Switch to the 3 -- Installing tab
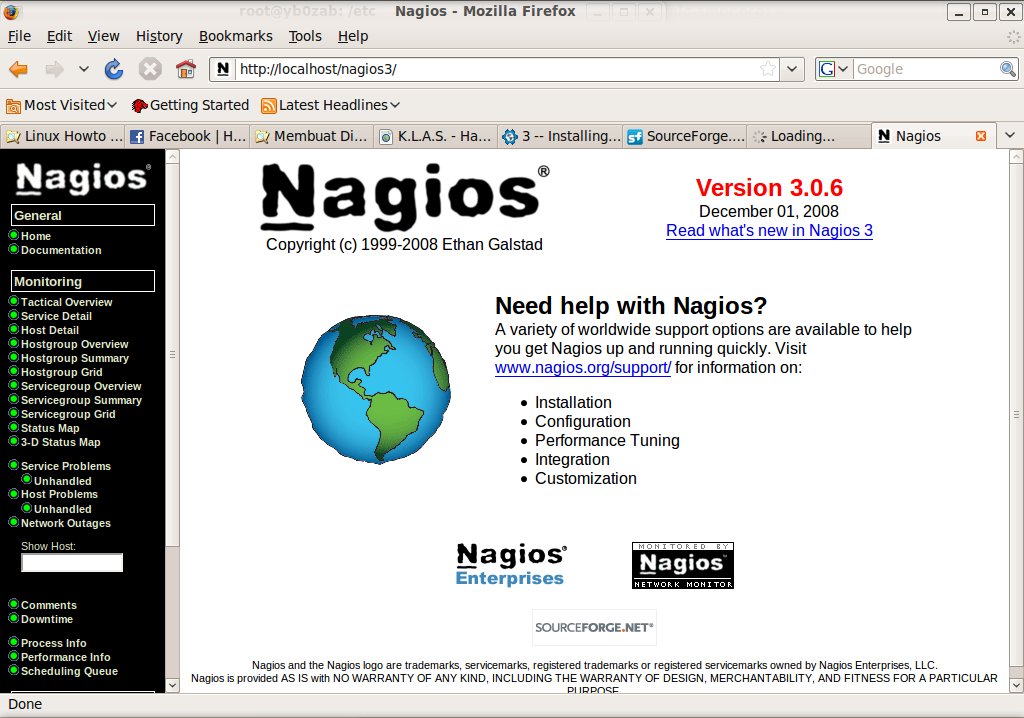Viewport: 1024px width, 718px height. click(560, 136)
